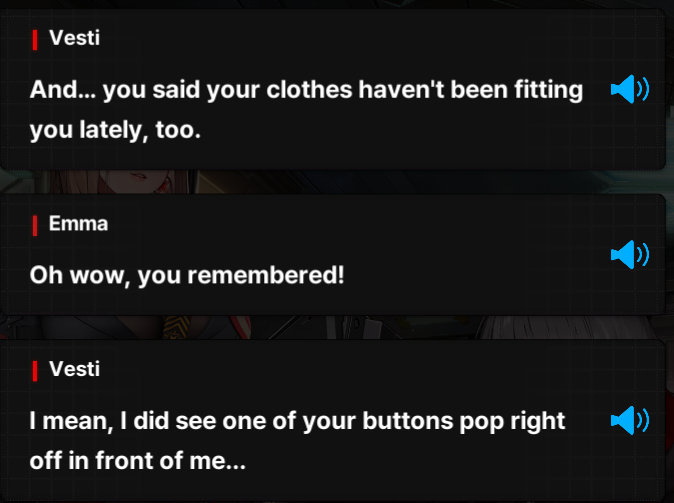Click yellow chevron emblem in the background

[x=177, y=327]
